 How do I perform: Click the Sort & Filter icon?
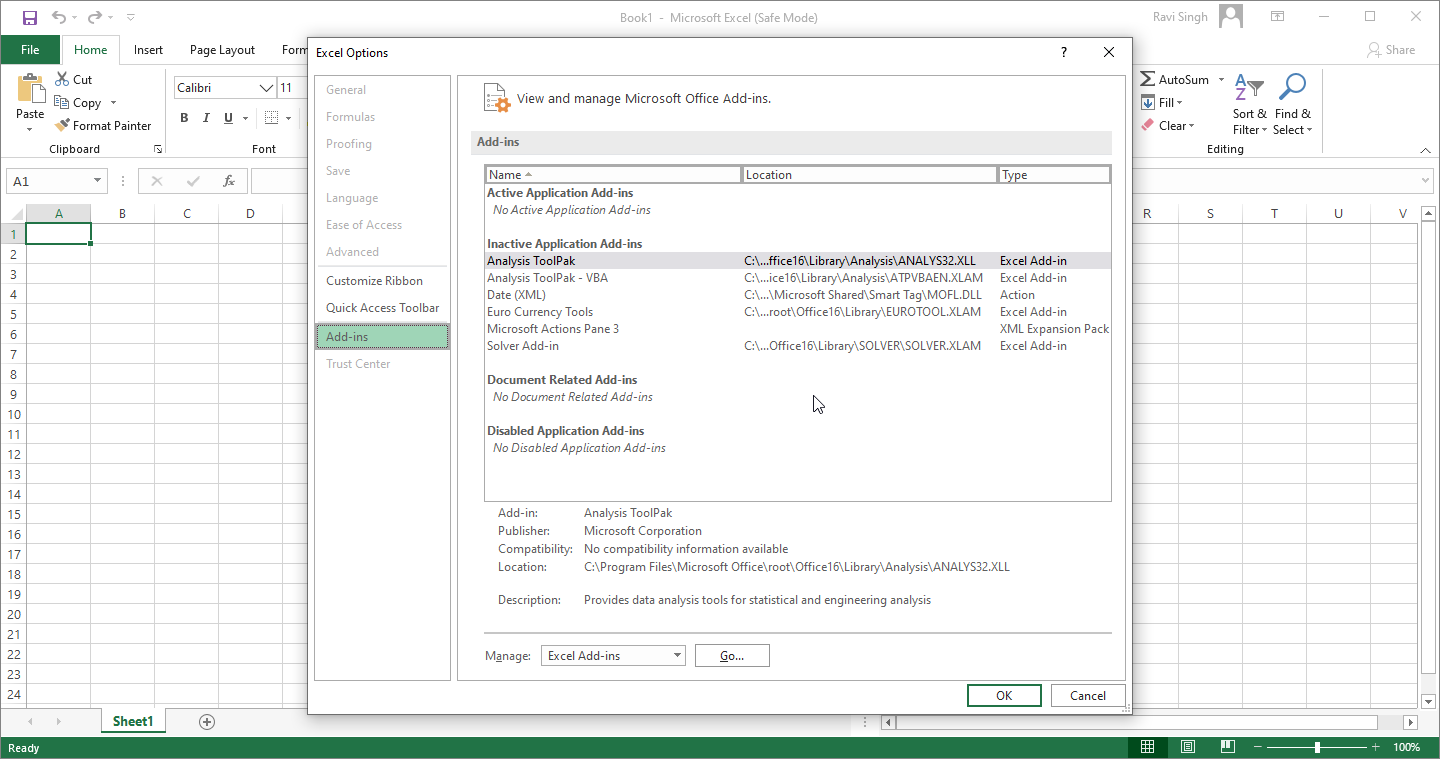(x=1249, y=88)
